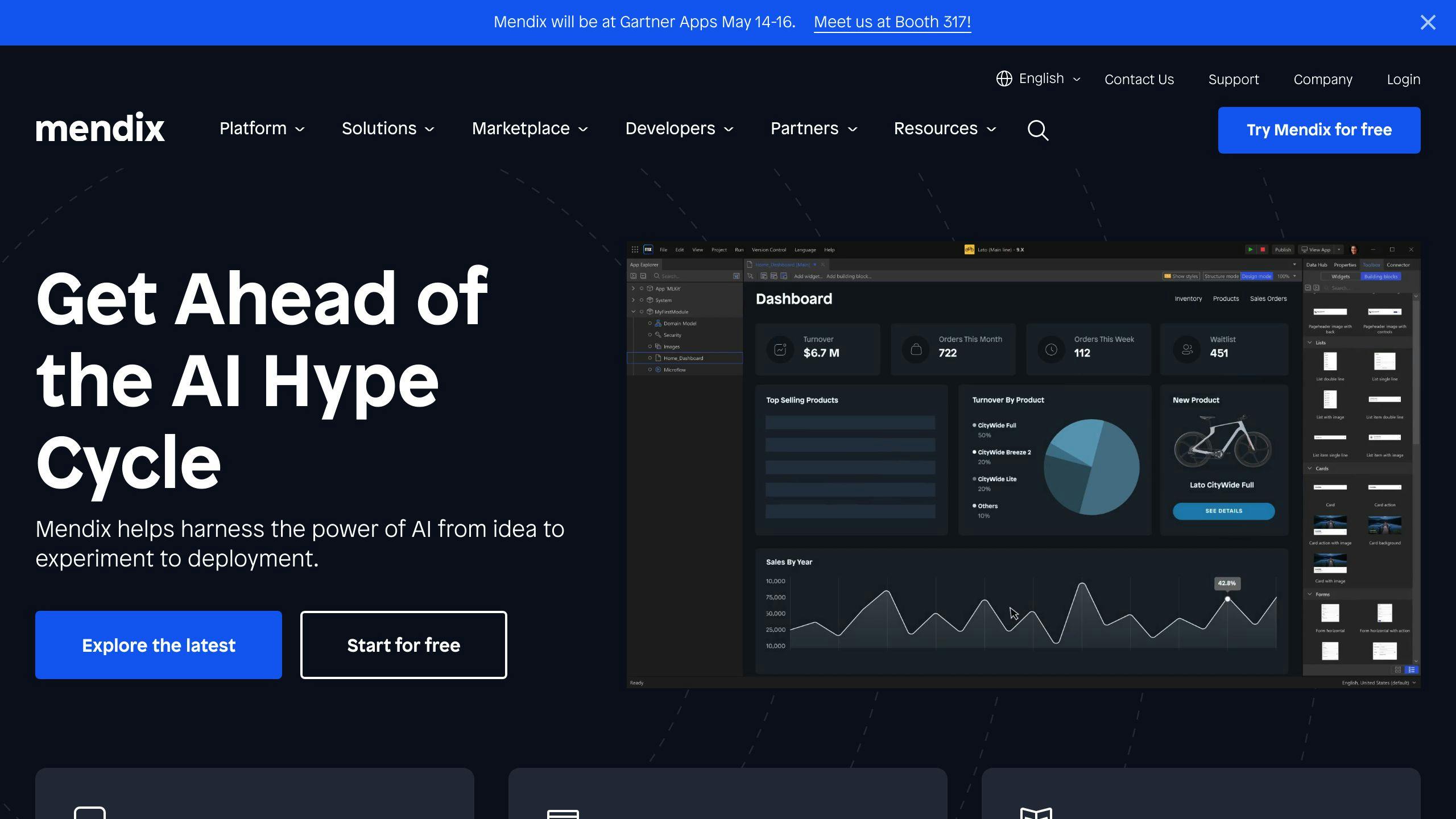The height and width of the screenshot is (819, 1456).
Task: Open the View App monitor icon
Action: 1304,250
